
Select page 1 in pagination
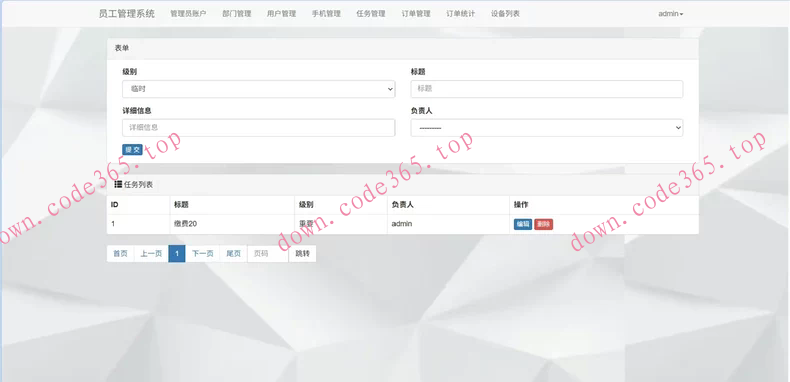click(x=177, y=253)
